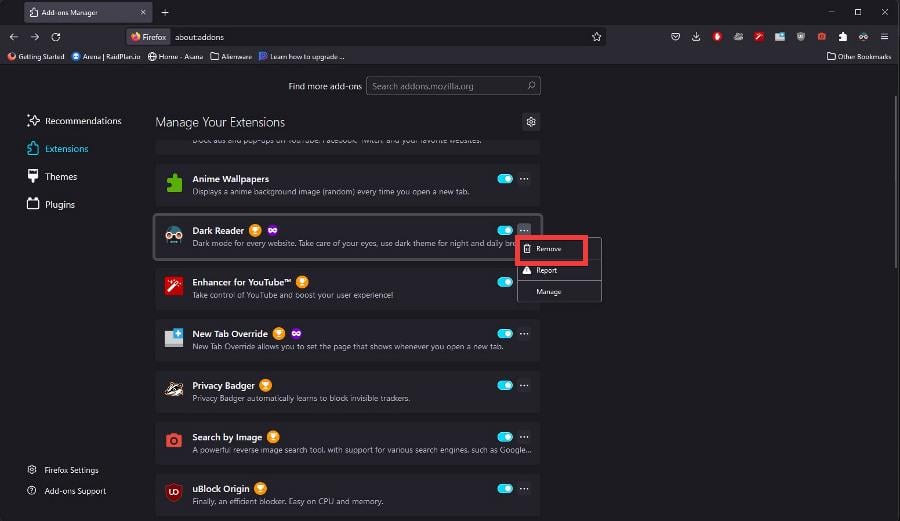Open more options for New Tab Override
Viewport: 900px width, 521px height.
click(524, 333)
